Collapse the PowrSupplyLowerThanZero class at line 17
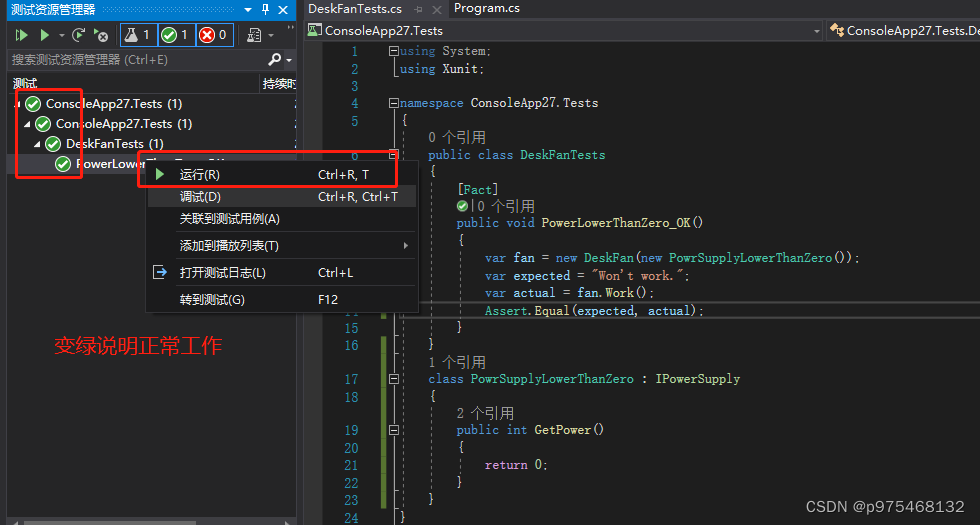980x525 pixels. [x=394, y=379]
